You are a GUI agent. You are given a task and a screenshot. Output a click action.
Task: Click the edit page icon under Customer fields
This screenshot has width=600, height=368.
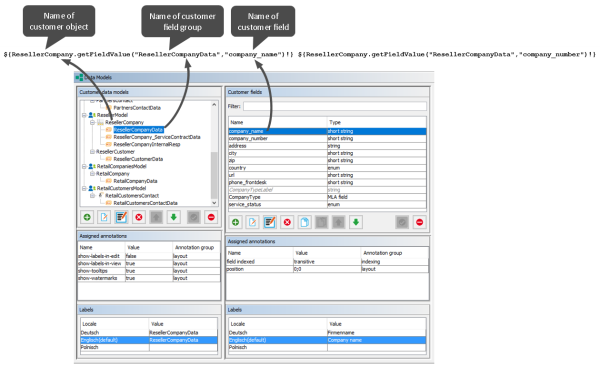pos(253,222)
